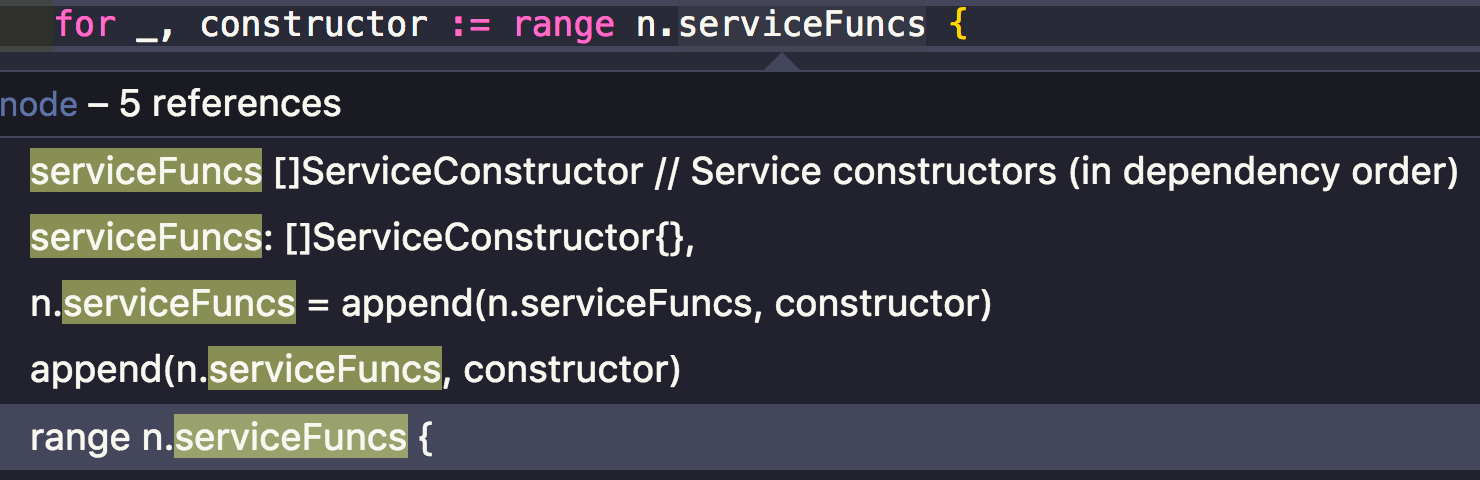Click "serviceFuncs" in the for loop code line
Viewport: 1480px width, 480px height.
pos(802,24)
